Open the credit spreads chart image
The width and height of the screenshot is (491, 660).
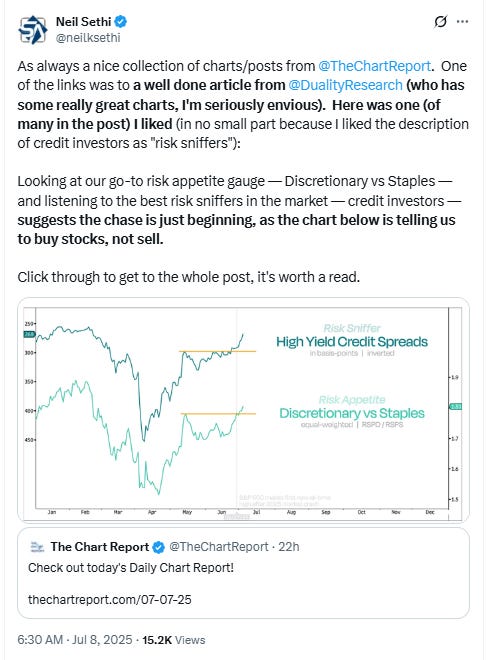pos(243,410)
